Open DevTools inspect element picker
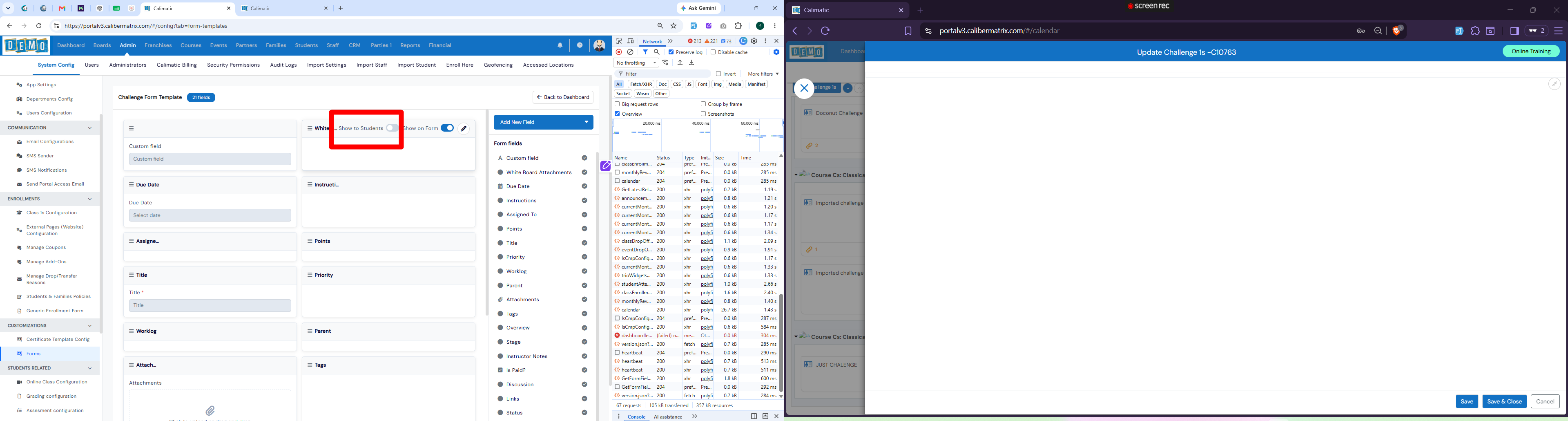1568x421 pixels. tap(619, 41)
